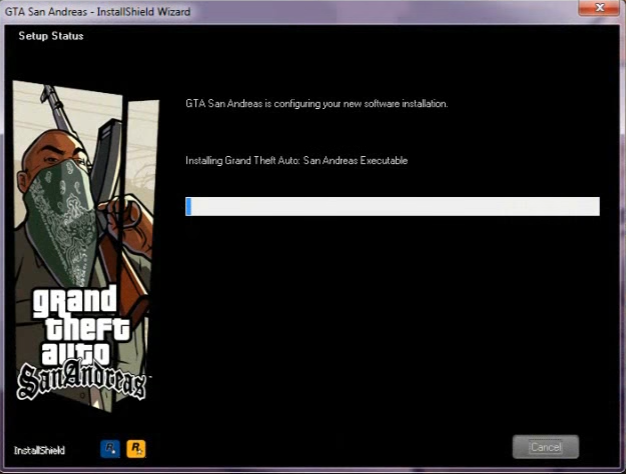Viewport: 626px width, 474px height.
Task: Click the word 'grand' in the game logo
Action: pyautogui.click(x=75, y=301)
